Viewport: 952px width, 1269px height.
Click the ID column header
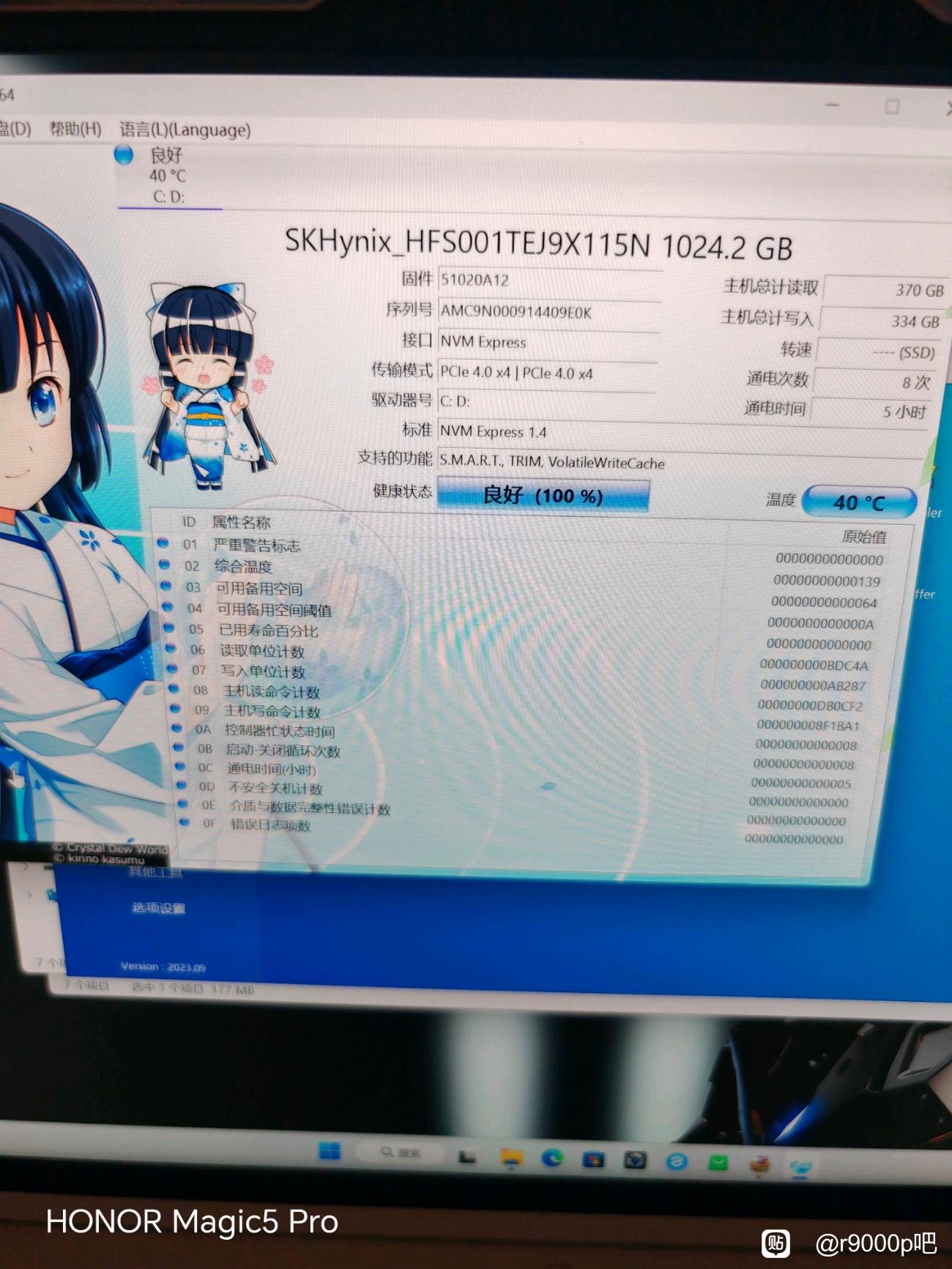click(189, 521)
